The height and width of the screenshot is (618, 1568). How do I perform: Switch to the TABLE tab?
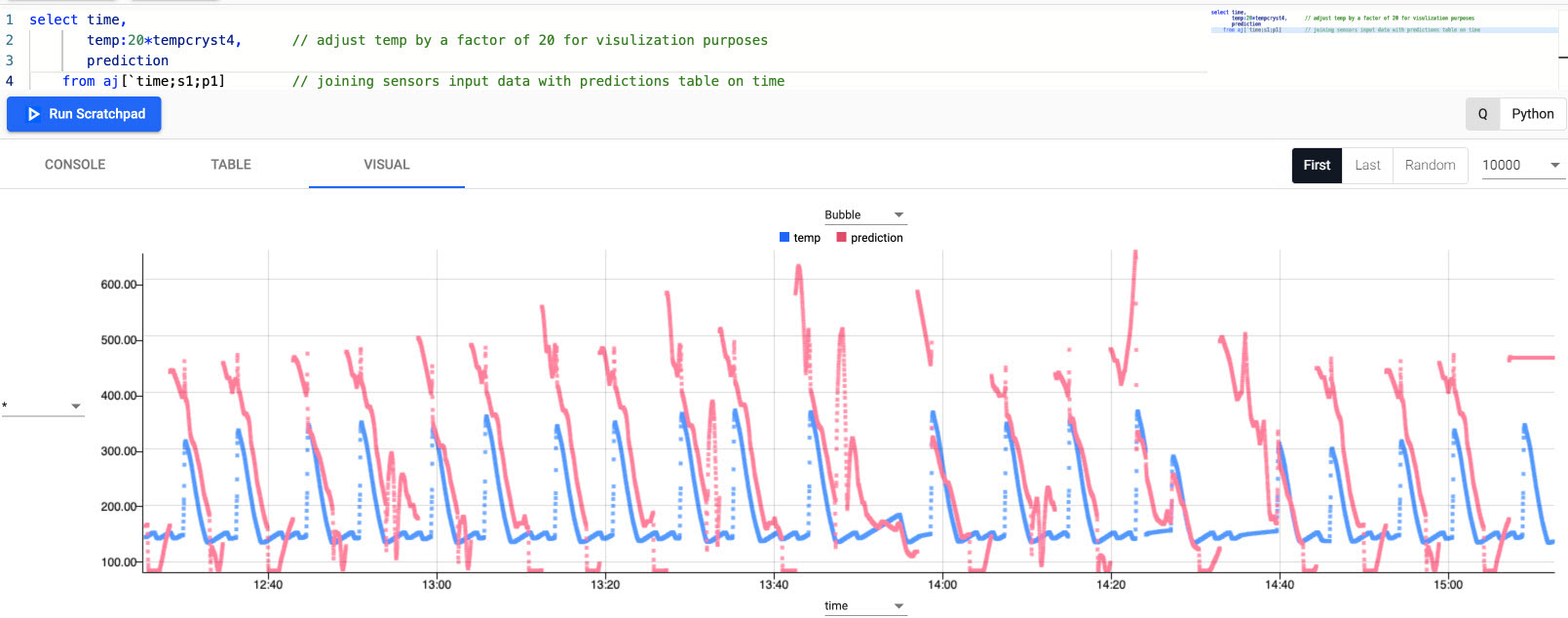[231, 165]
